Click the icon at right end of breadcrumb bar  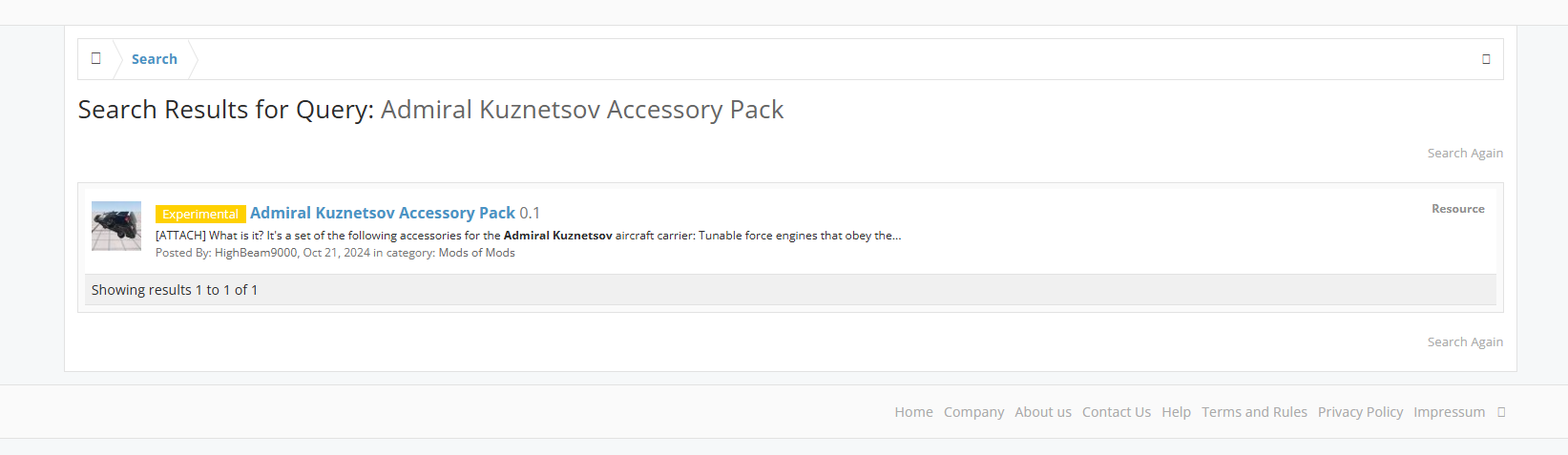[x=1486, y=59]
